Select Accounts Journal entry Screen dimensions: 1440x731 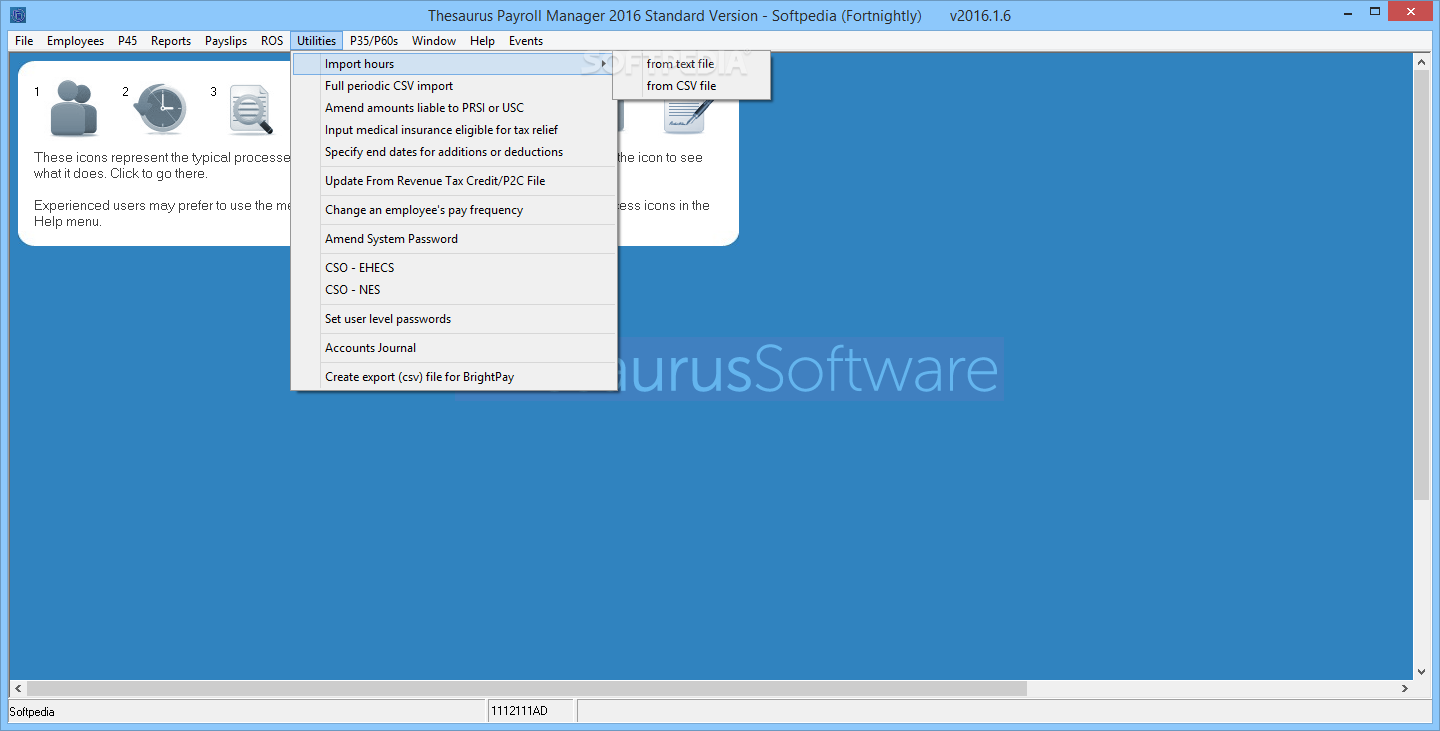pos(454,348)
